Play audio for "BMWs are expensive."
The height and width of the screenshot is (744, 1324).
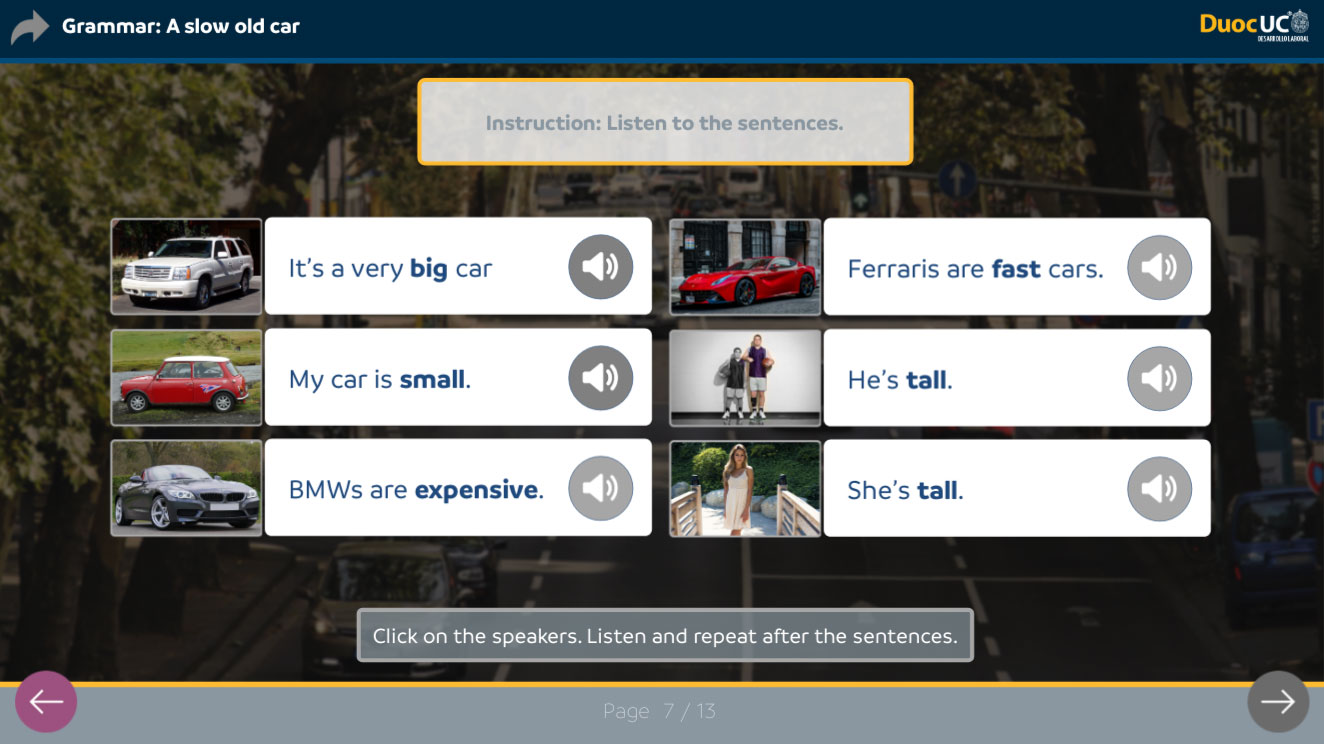[600, 489]
